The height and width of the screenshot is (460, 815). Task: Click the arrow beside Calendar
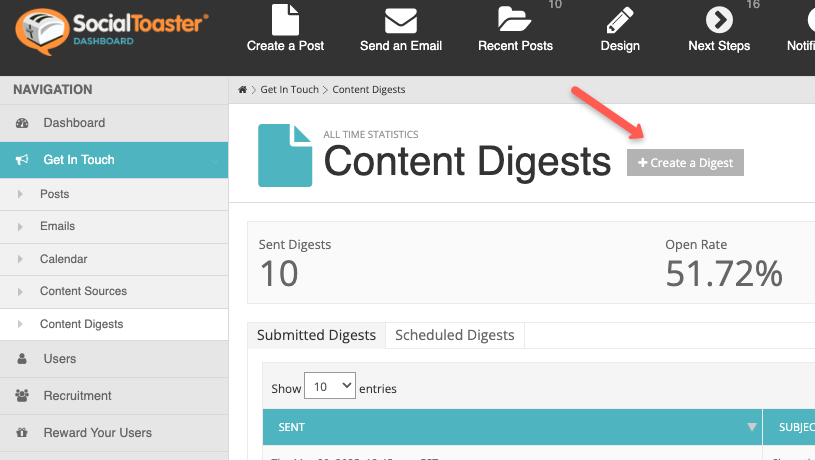click(x=20, y=259)
